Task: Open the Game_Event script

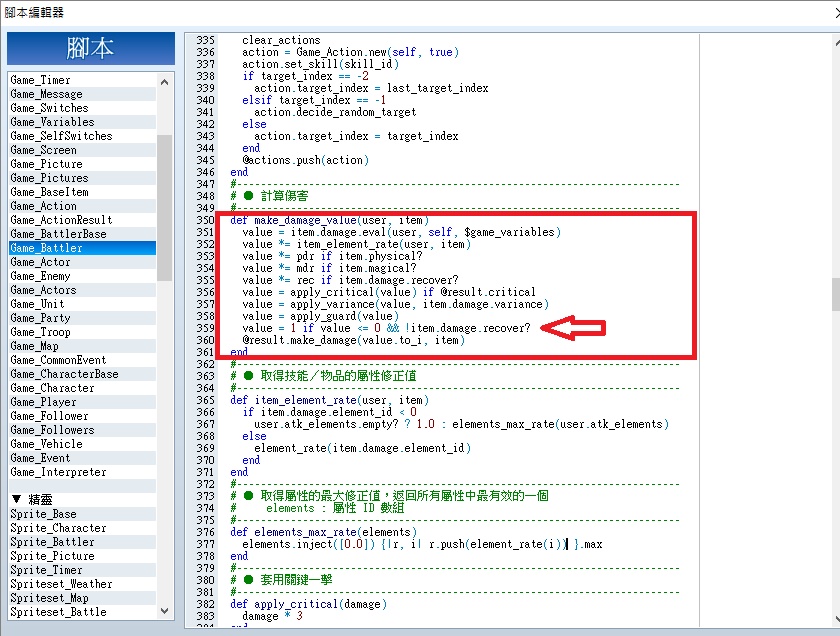Action: 82,458
